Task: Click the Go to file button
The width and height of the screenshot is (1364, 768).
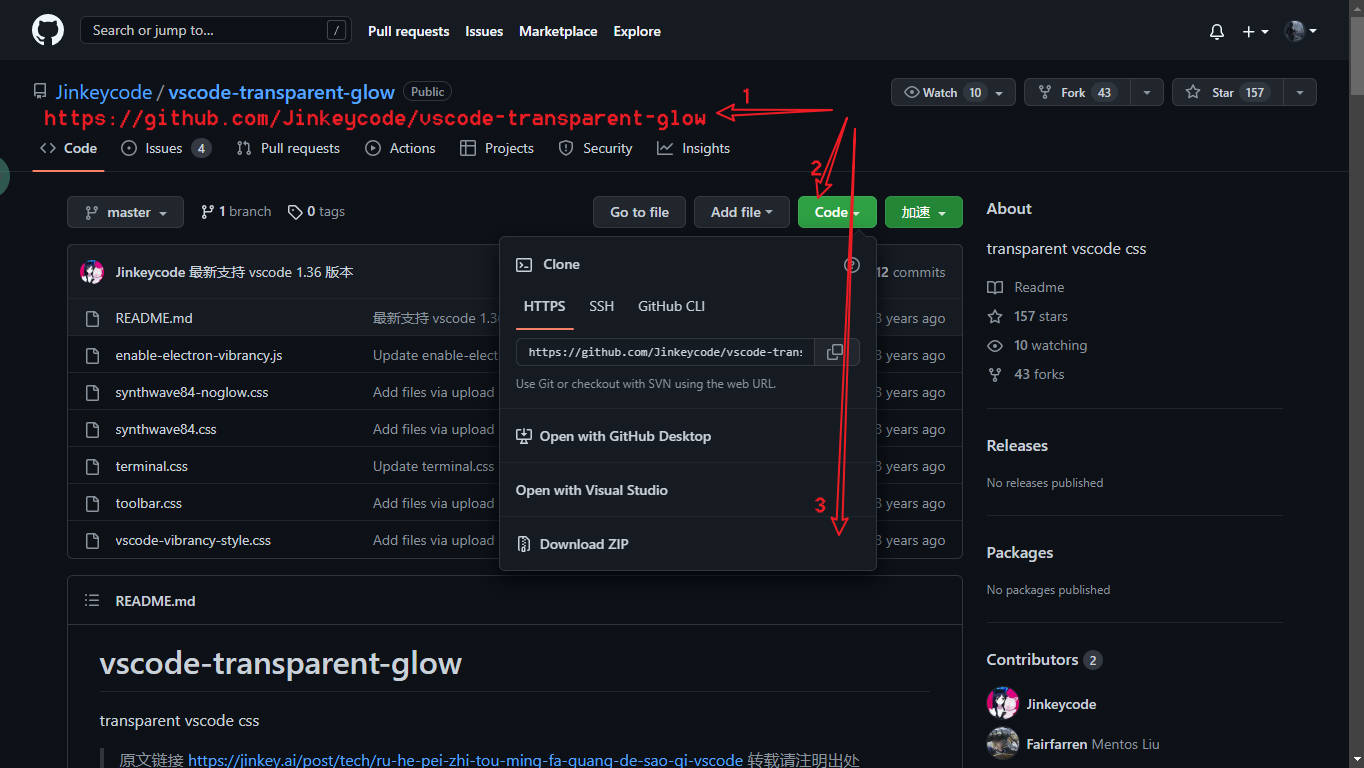Action: click(639, 212)
